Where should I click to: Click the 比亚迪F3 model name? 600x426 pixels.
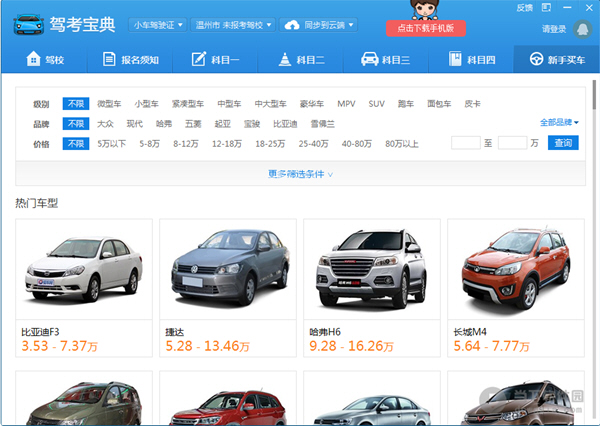tap(40, 332)
